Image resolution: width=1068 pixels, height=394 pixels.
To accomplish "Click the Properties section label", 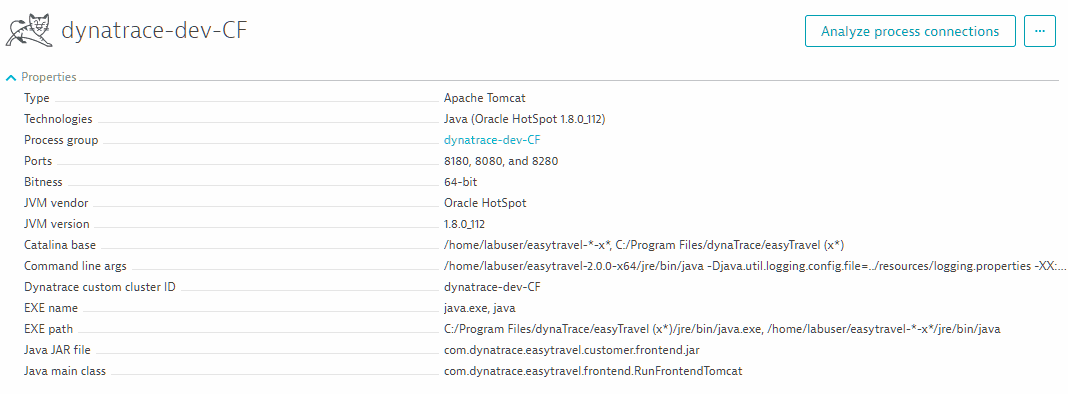I will click(x=48, y=77).
